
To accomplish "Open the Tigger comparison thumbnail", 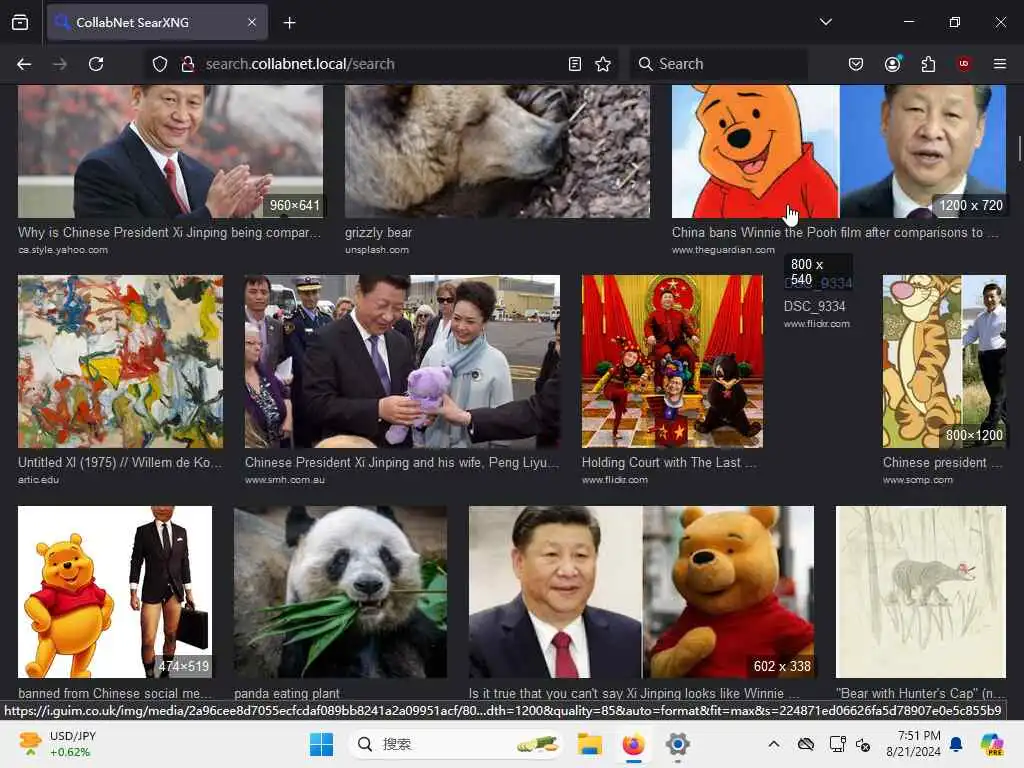I will click(x=944, y=361).
